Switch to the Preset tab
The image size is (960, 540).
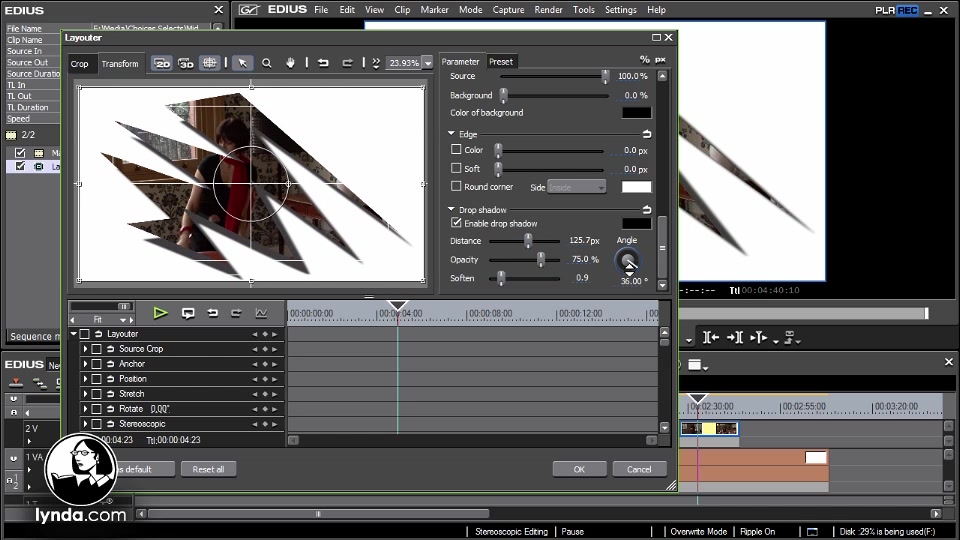pos(501,62)
